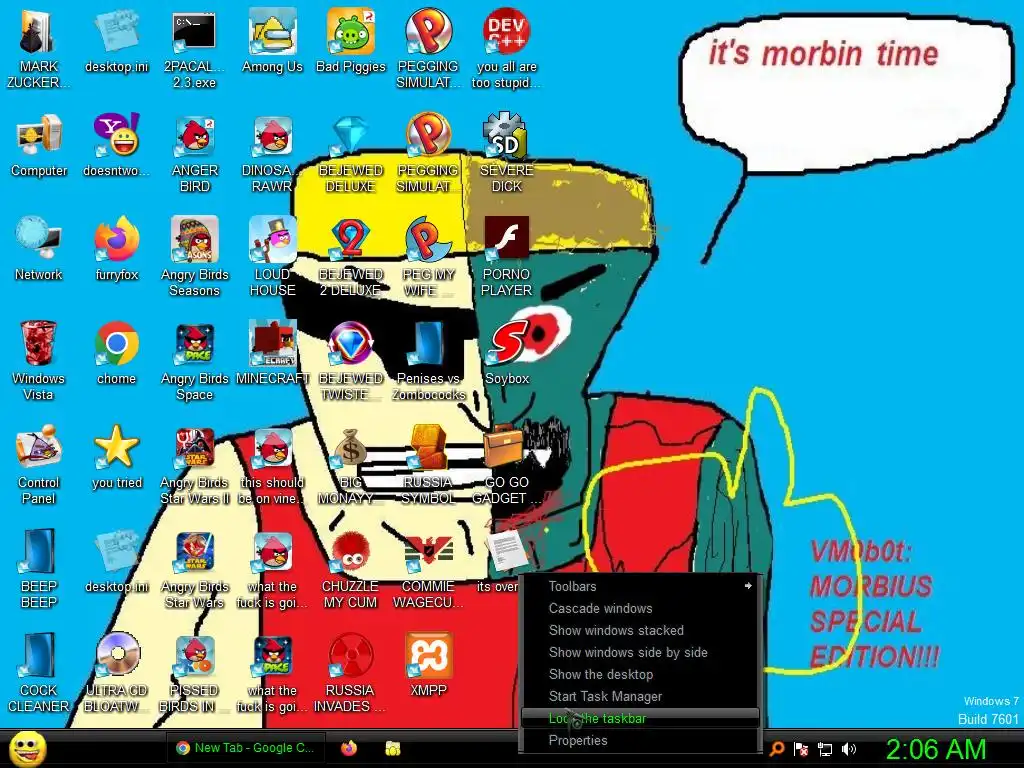Select the Computer desktop icon
Image resolution: width=1024 pixels, height=768 pixels.
(39, 145)
